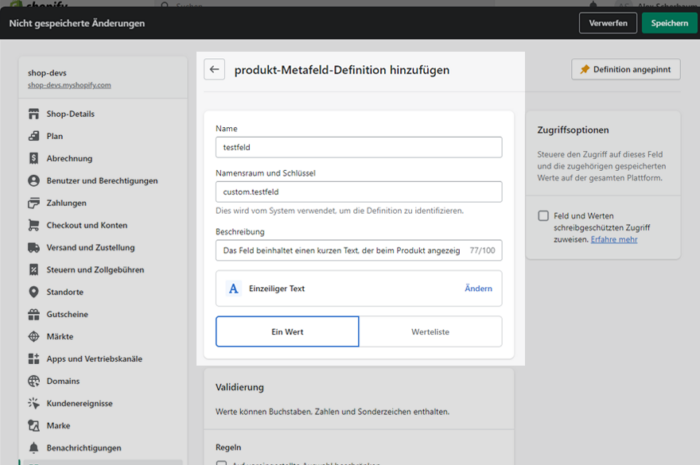
Task: Enable schreibgeschützten Zugriff checkbox
Action: (543, 216)
